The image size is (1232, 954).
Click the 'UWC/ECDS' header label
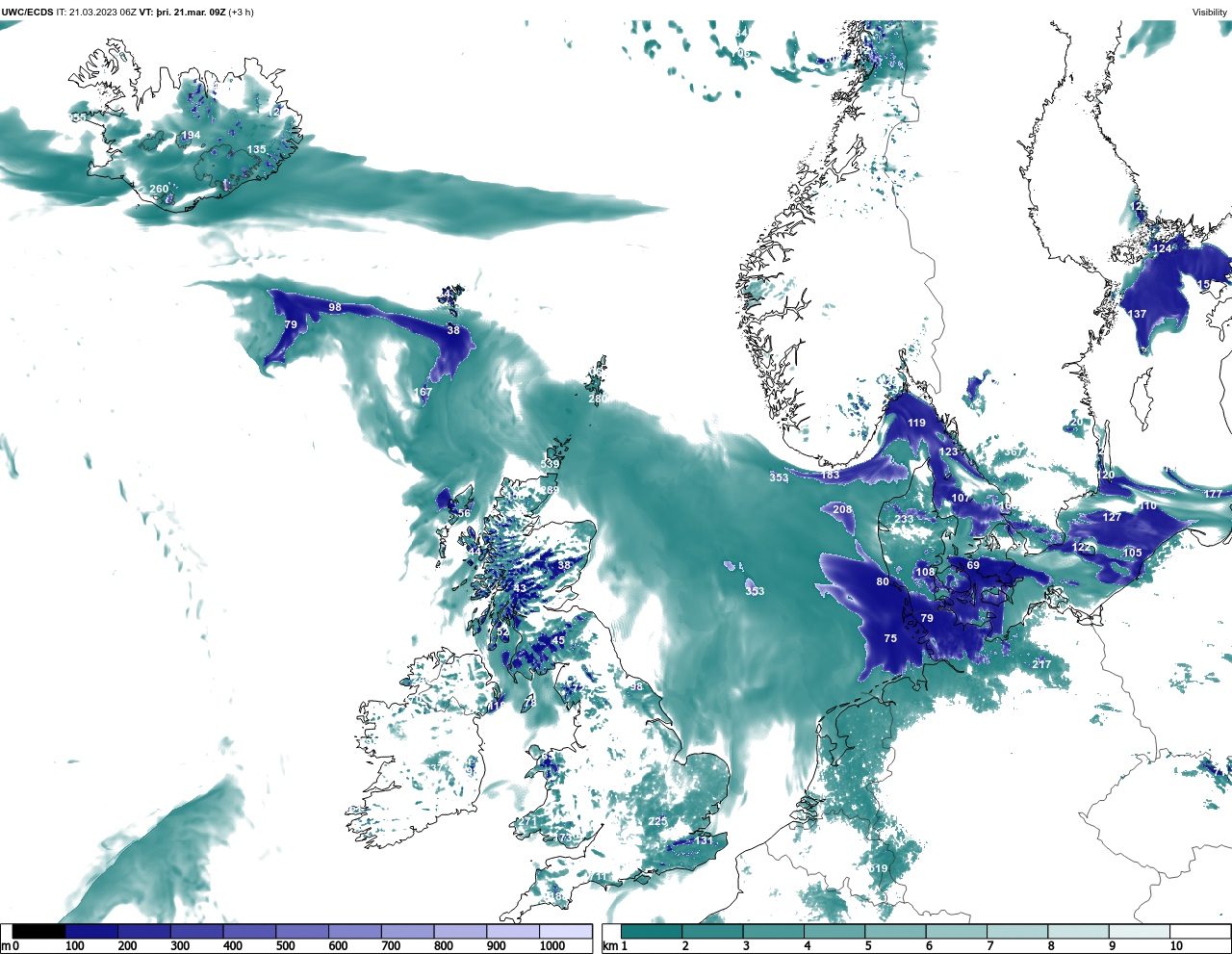click(27, 12)
